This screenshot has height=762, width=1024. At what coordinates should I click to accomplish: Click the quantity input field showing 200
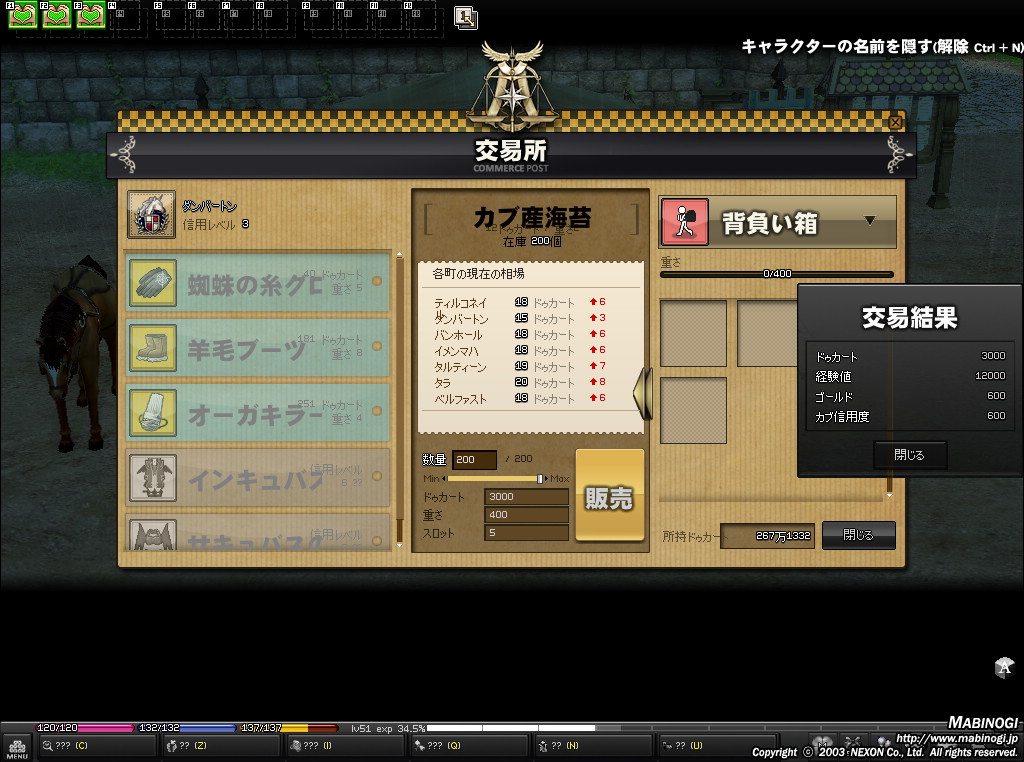pos(474,459)
